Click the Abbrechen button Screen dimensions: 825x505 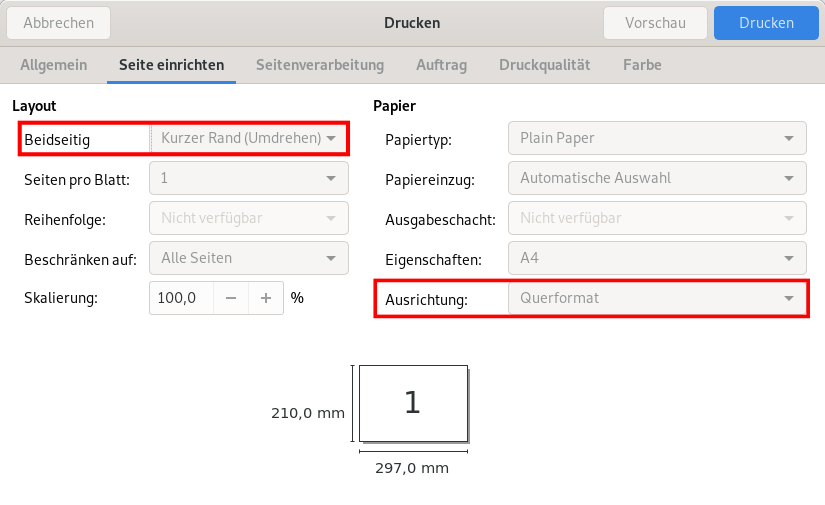click(58, 23)
